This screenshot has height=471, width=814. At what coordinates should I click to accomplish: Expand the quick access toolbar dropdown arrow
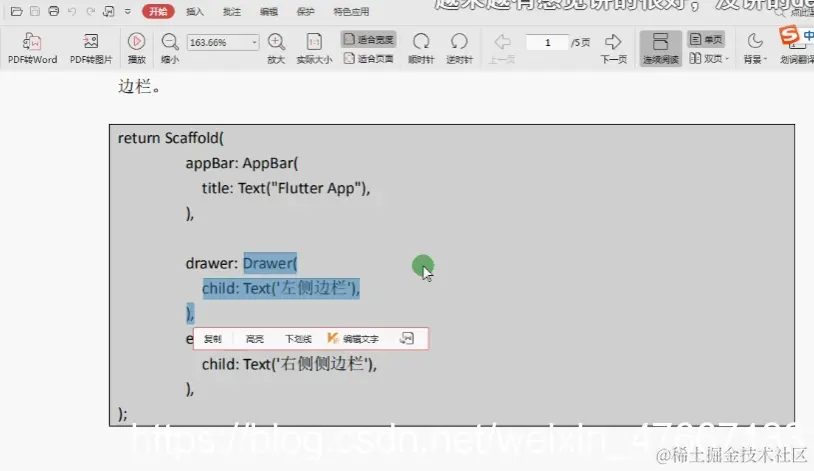[x=128, y=11]
